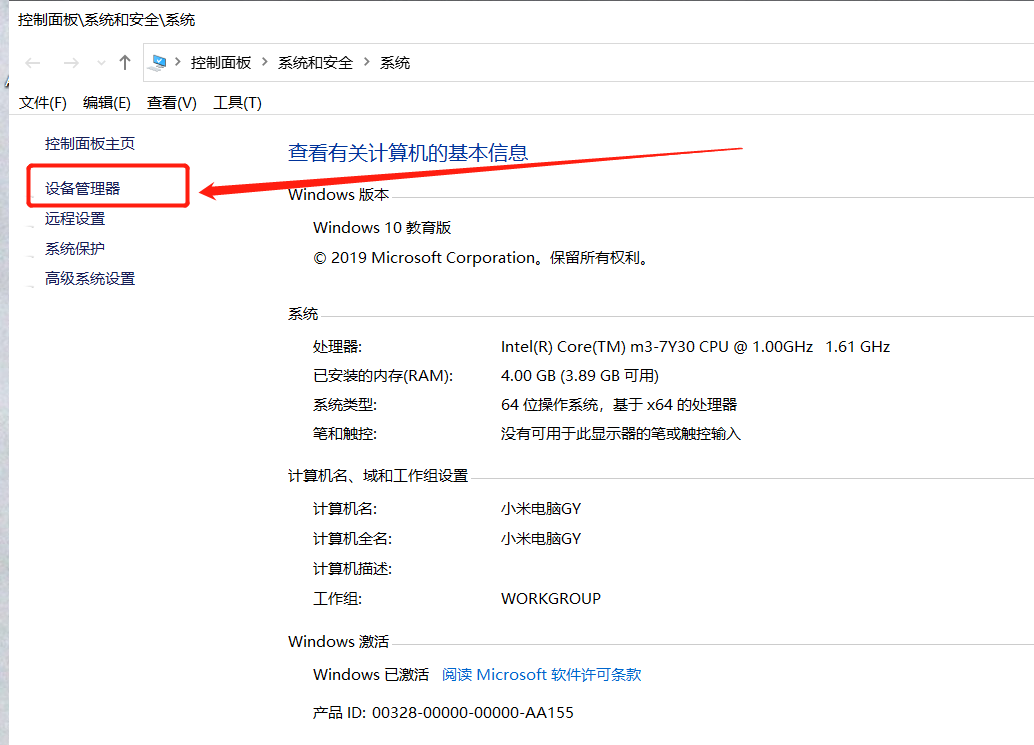
Task: Click the Forward navigation arrow
Action: tap(71, 61)
